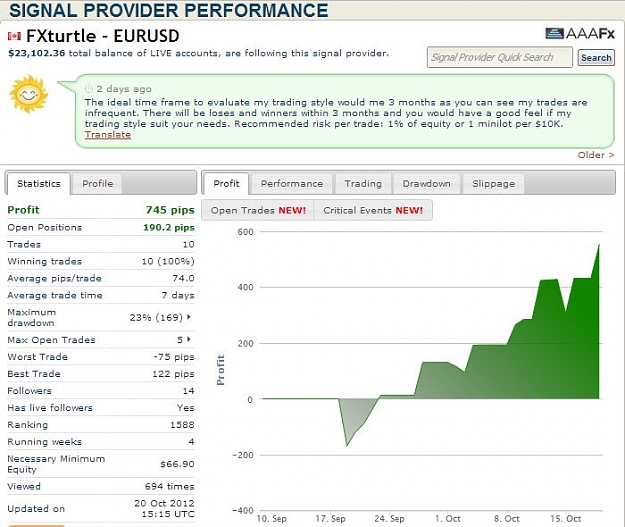
Task: Click the Translate link
Action: pos(108,135)
